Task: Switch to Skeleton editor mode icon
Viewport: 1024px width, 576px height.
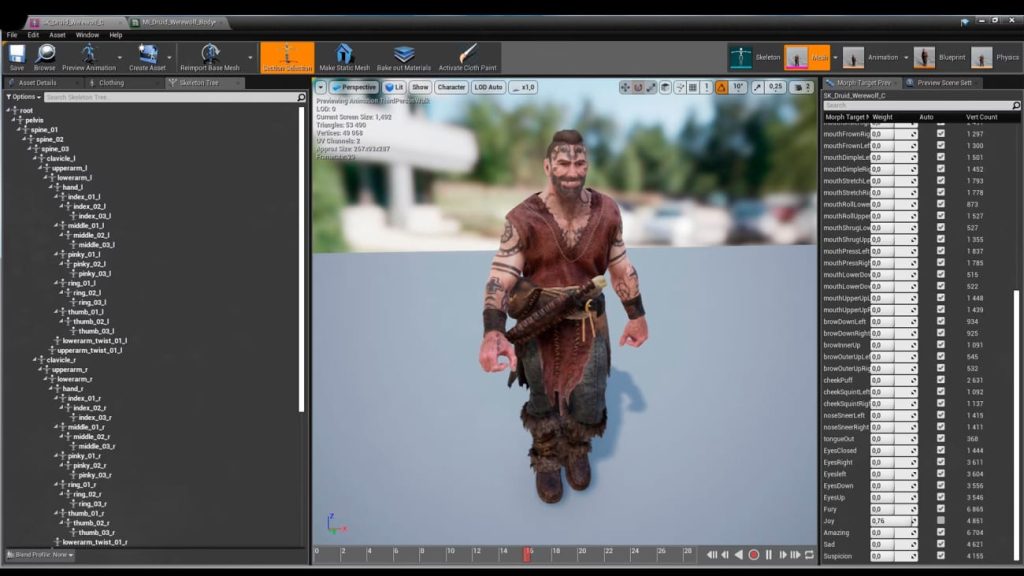Action: tap(741, 57)
